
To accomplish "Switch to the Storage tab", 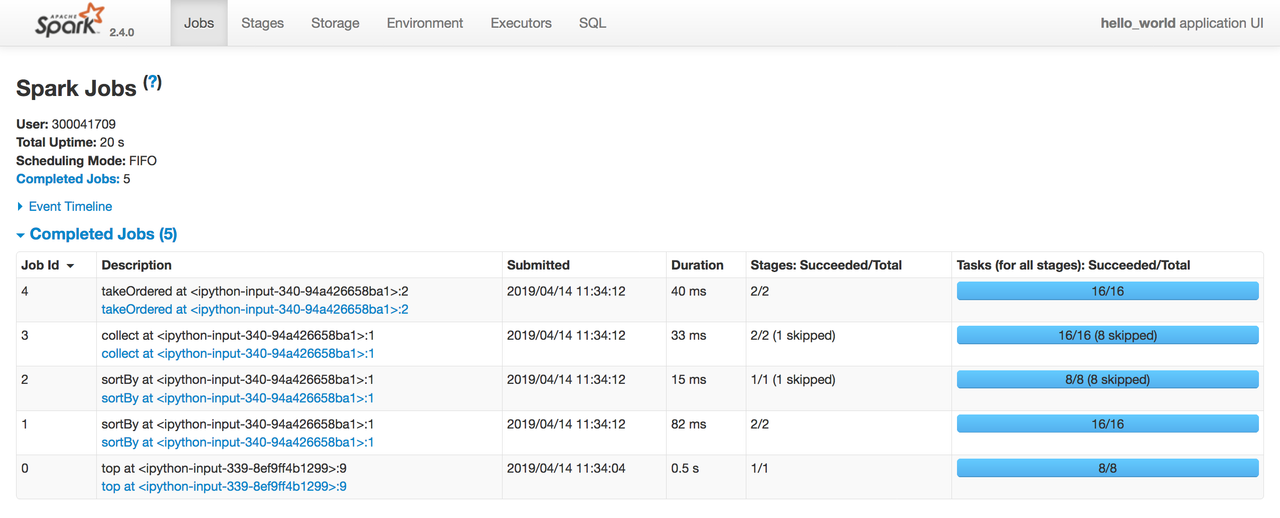I will click(x=335, y=23).
